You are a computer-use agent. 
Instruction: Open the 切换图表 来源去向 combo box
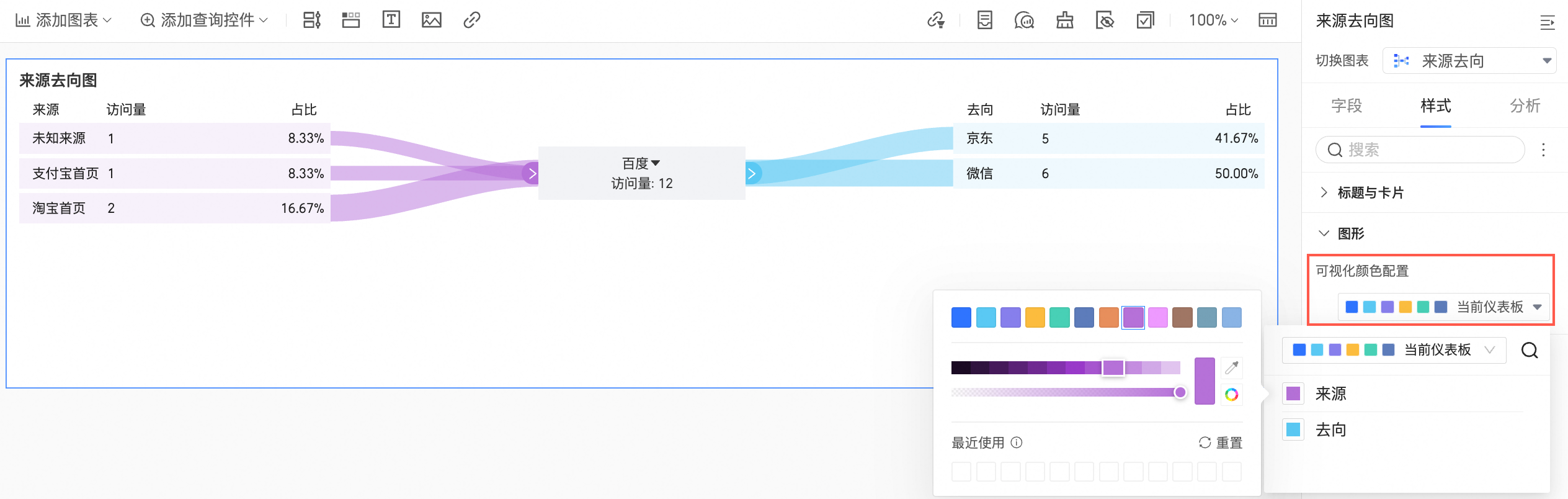1469,61
